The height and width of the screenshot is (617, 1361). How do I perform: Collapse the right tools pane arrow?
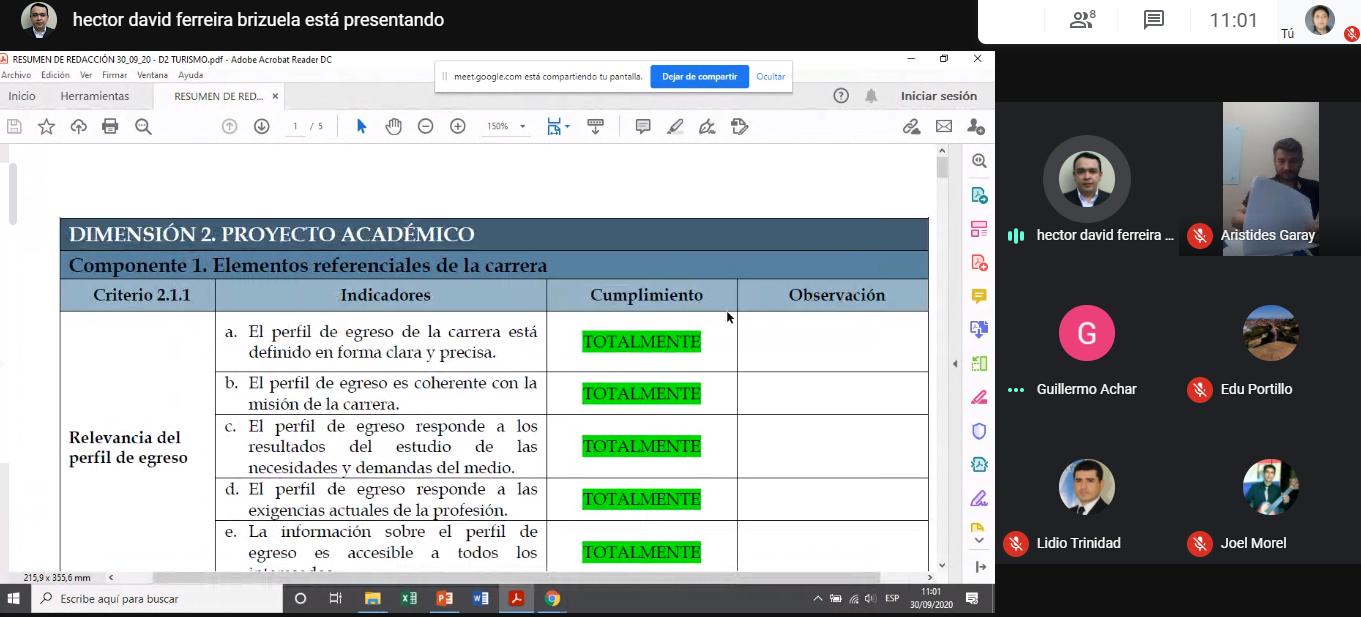[x=955, y=363]
